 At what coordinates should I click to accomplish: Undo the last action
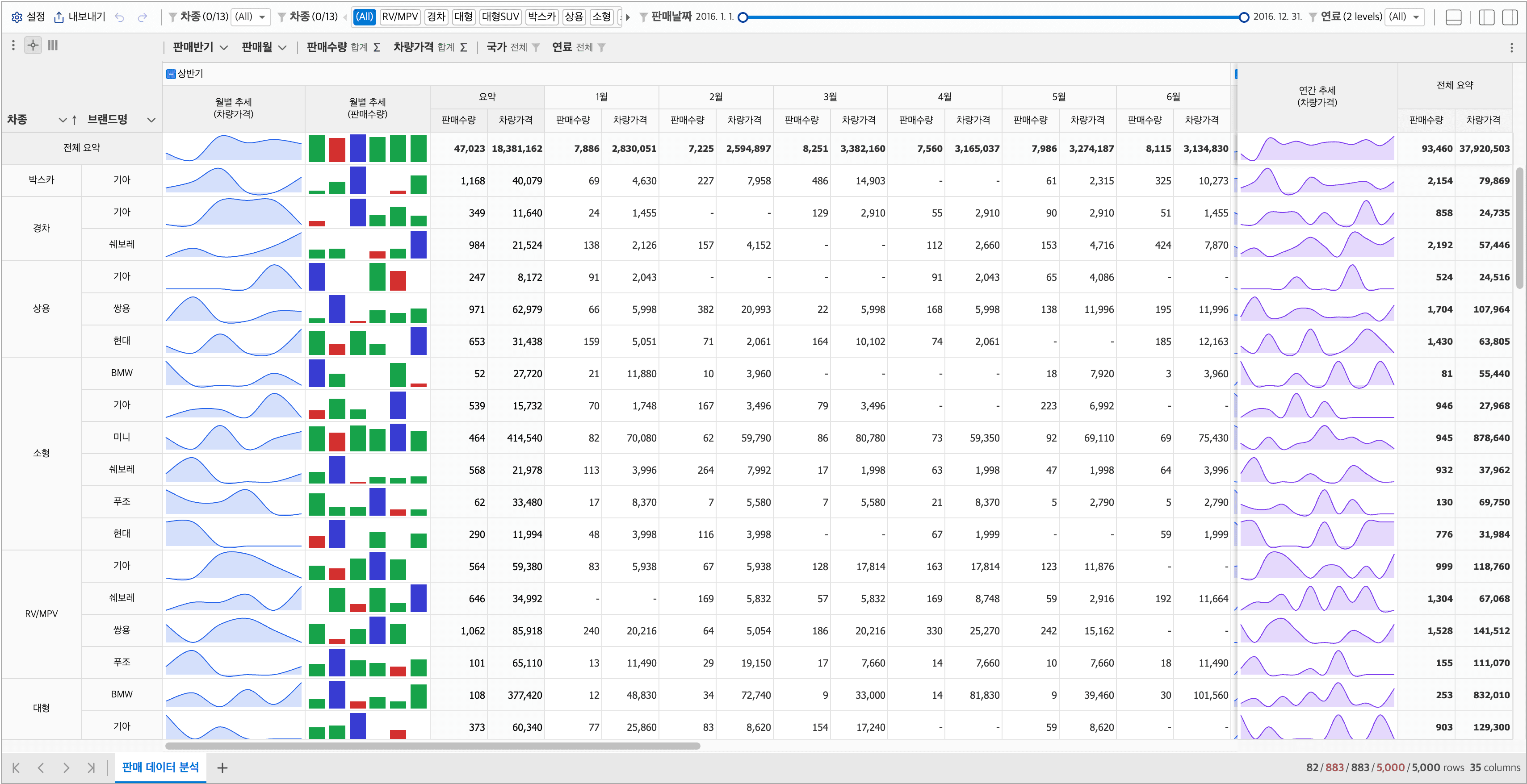click(x=120, y=17)
